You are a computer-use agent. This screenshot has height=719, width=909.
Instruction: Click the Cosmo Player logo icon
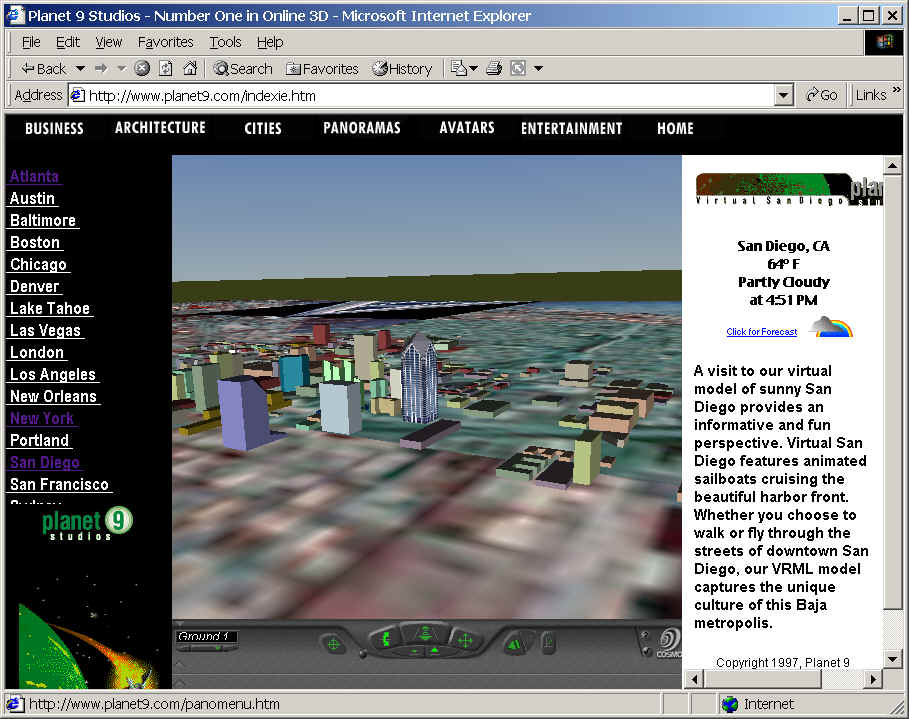(x=670, y=642)
